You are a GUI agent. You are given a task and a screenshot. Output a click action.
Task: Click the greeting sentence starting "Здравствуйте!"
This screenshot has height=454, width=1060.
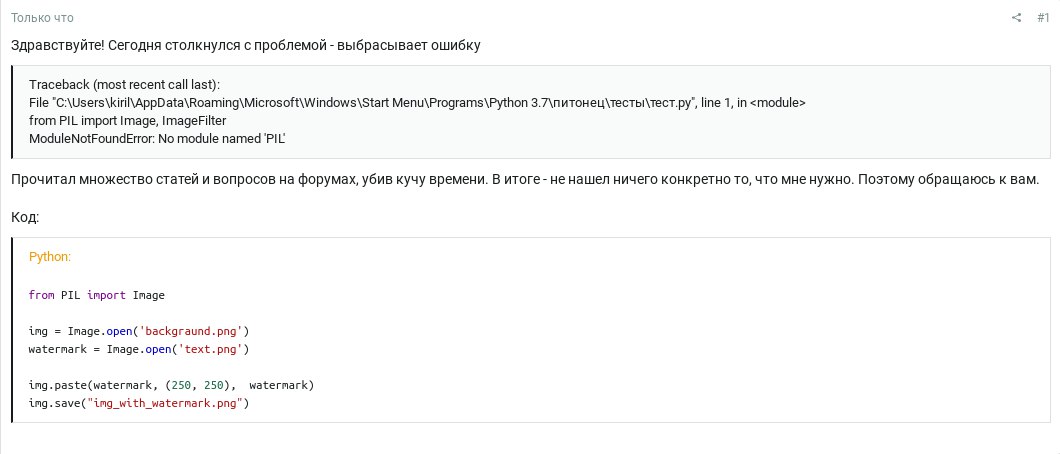click(246, 46)
